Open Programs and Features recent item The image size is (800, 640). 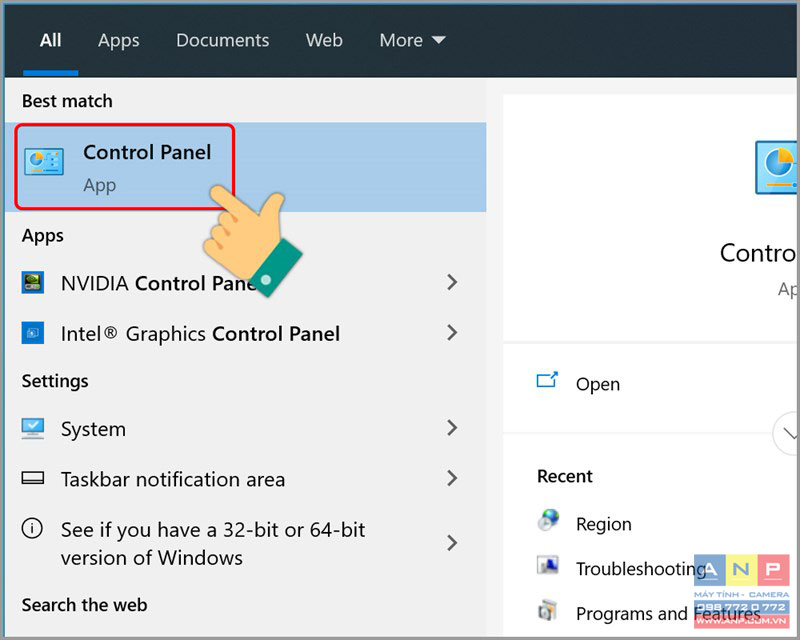coord(668,613)
